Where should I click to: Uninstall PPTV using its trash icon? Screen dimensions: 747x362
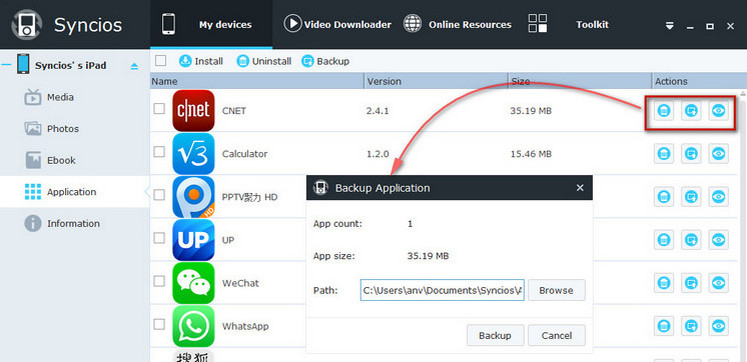pyautogui.click(x=664, y=197)
